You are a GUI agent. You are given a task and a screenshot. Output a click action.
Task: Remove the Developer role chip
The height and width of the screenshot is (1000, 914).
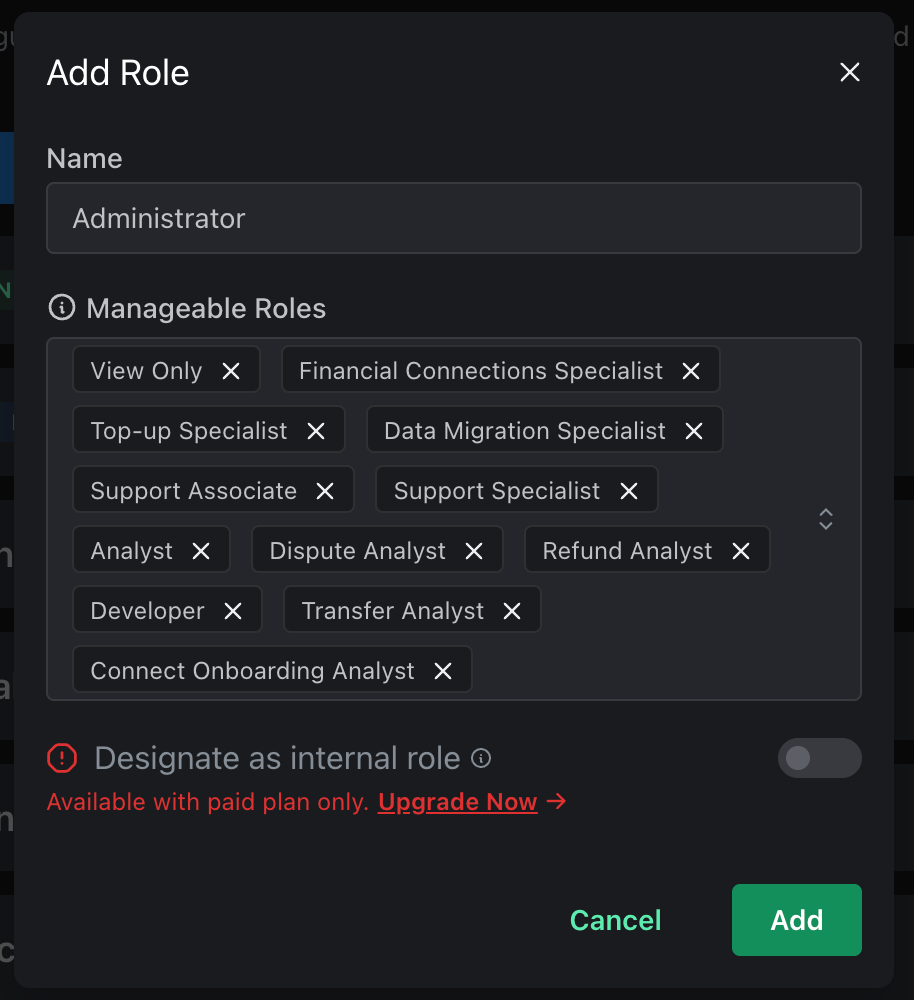(x=234, y=610)
